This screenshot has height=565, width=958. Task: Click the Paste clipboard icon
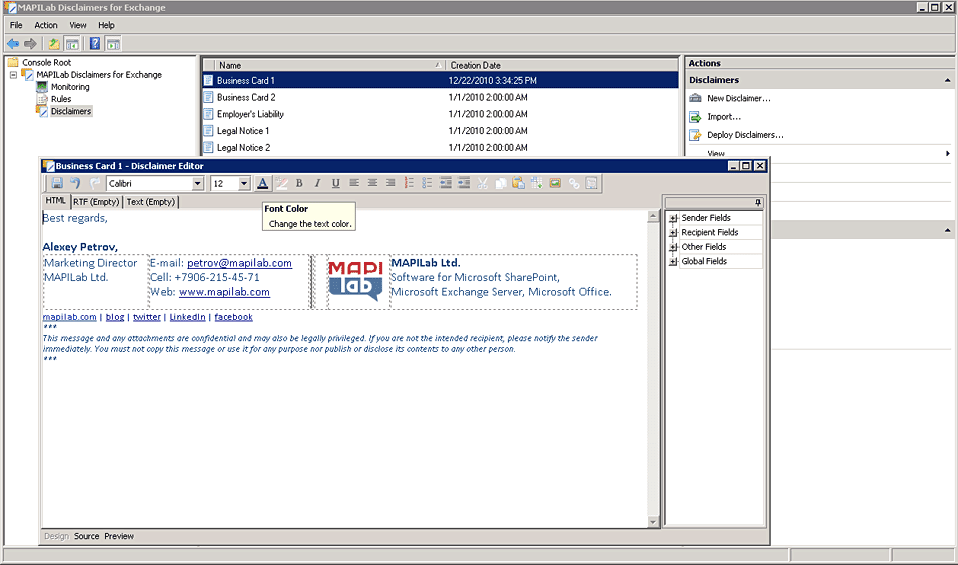518,183
